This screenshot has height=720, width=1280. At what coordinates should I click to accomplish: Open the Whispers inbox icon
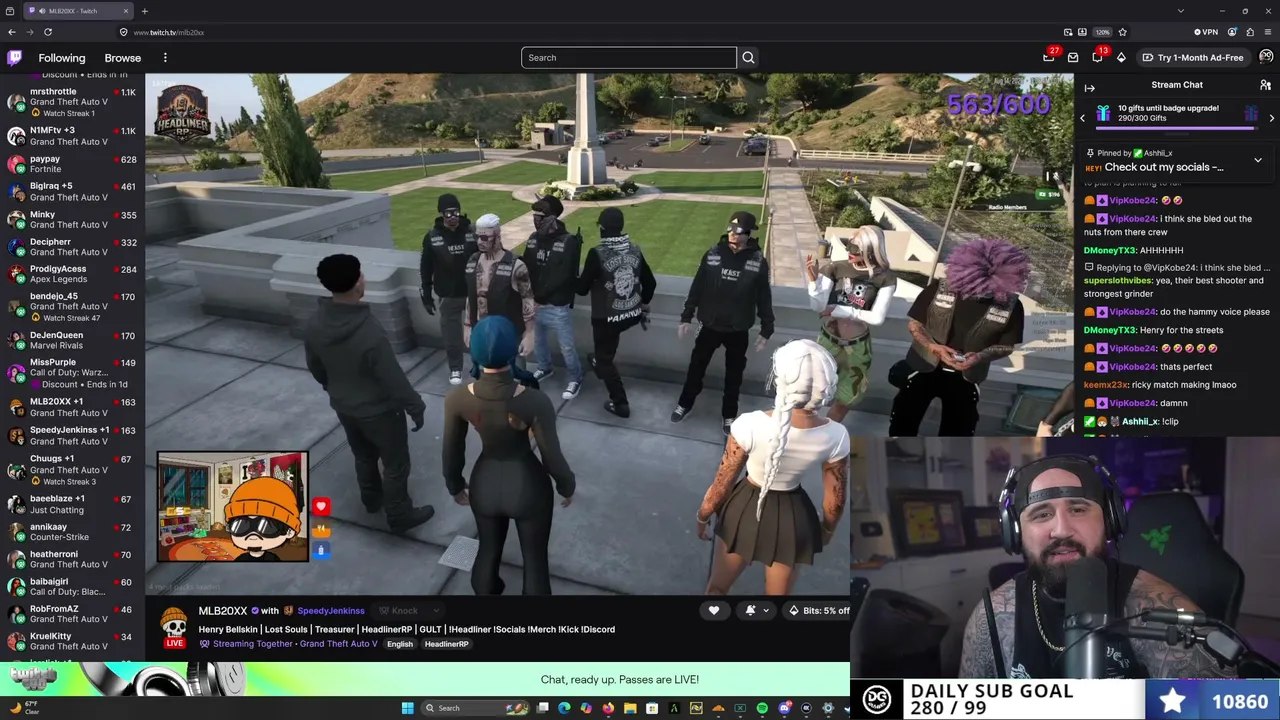point(1073,58)
